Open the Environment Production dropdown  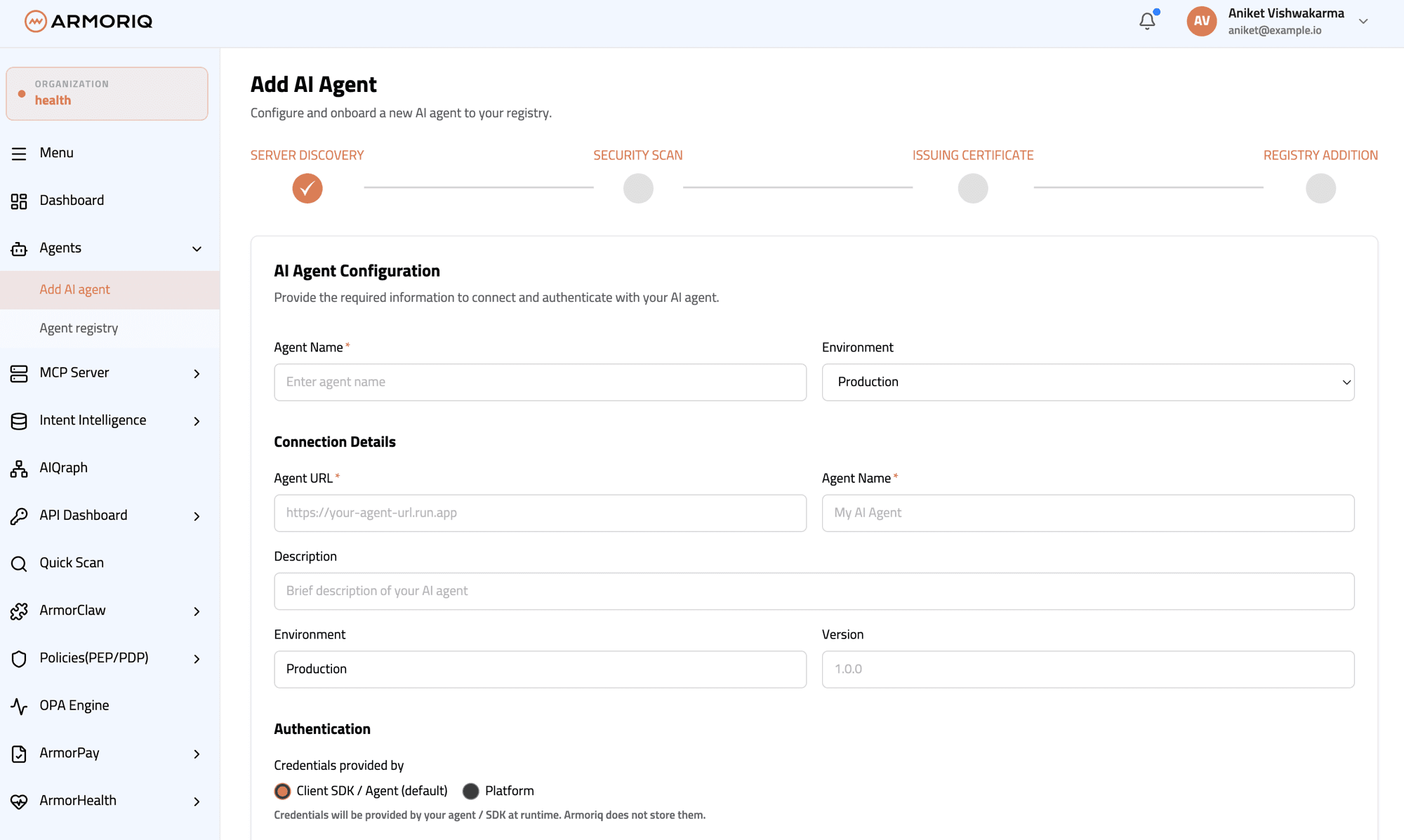(1087, 382)
